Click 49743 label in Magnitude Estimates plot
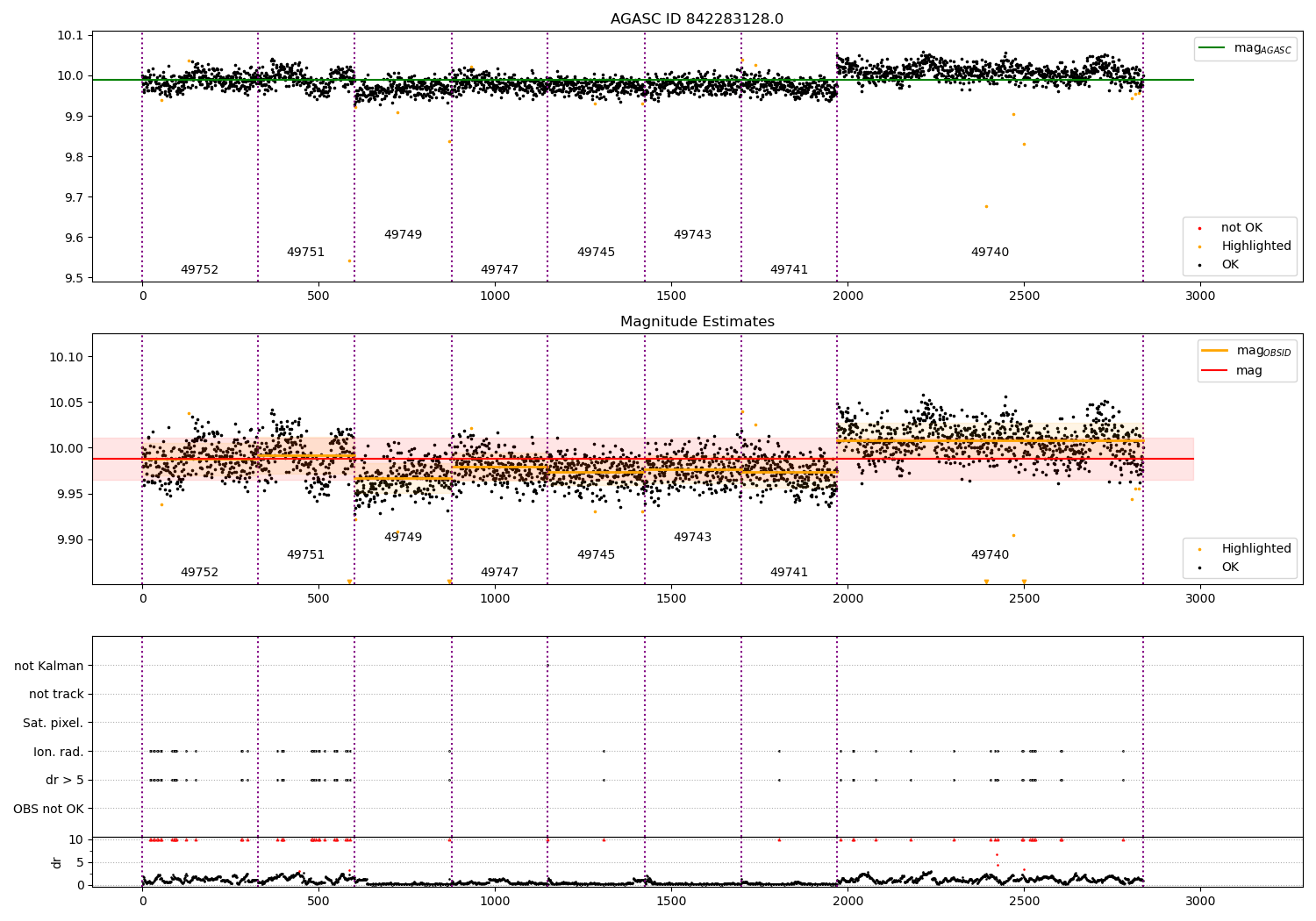The image size is (1316, 921). point(692,538)
